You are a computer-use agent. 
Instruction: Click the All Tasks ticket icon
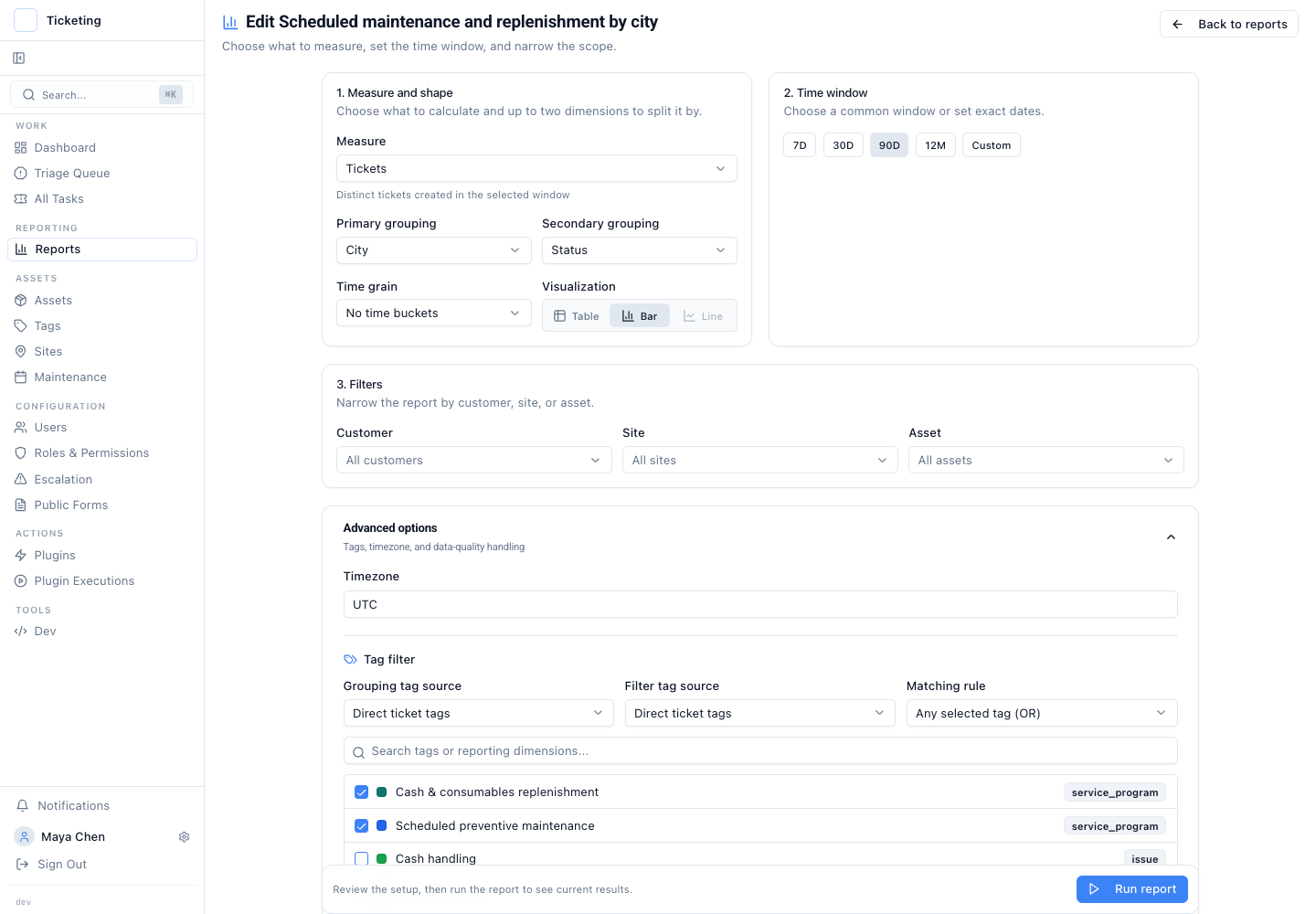(21, 199)
